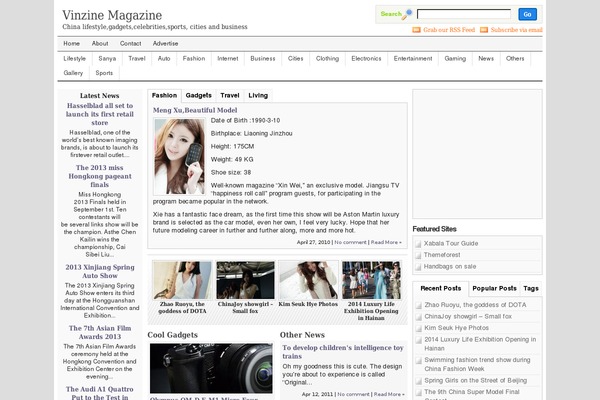Open Swimming fashion trend show recent post

[477, 364]
